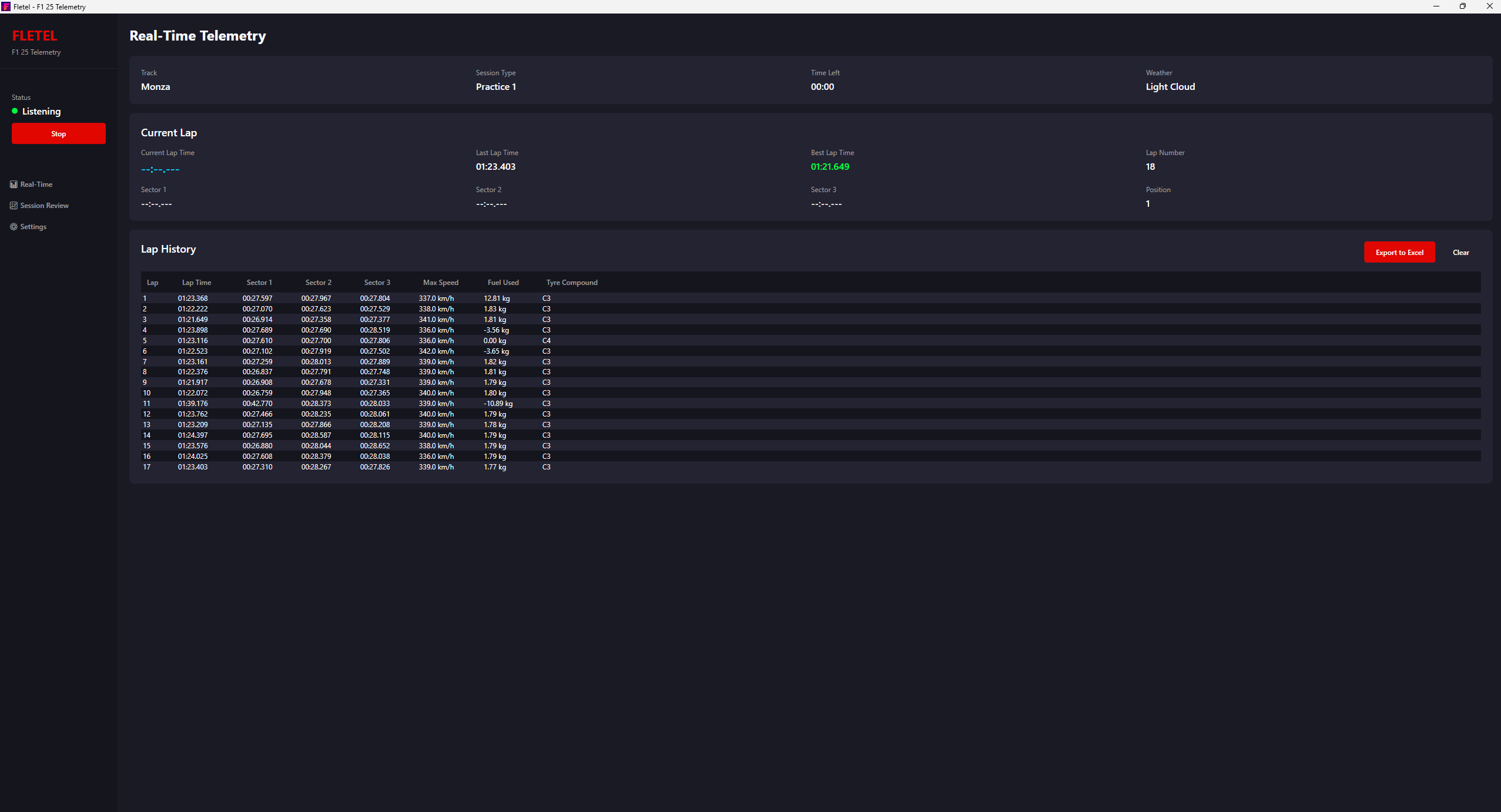The image size is (1501, 812).
Task: Click the FLETEL logo in the sidebar
Action: pyautogui.click(x=34, y=35)
